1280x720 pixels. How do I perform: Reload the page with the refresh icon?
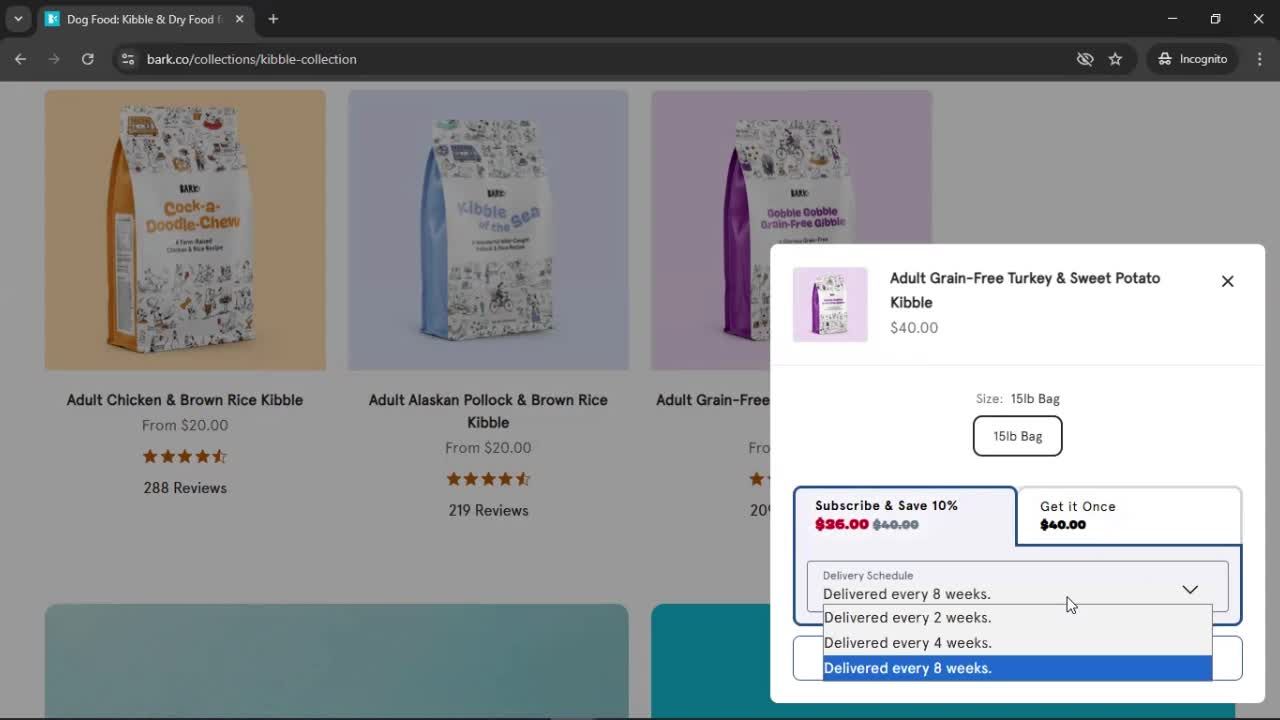coord(87,59)
